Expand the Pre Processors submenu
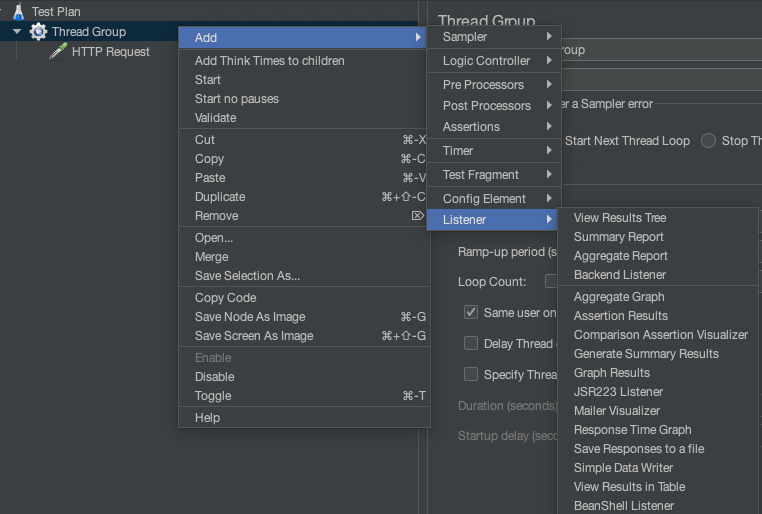The width and height of the screenshot is (762, 514). pyautogui.click(x=494, y=85)
